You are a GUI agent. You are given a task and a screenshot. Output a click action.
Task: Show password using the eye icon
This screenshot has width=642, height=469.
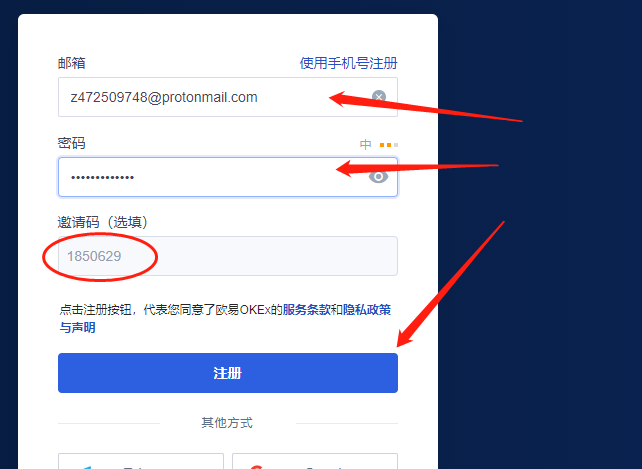click(x=378, y=177)
